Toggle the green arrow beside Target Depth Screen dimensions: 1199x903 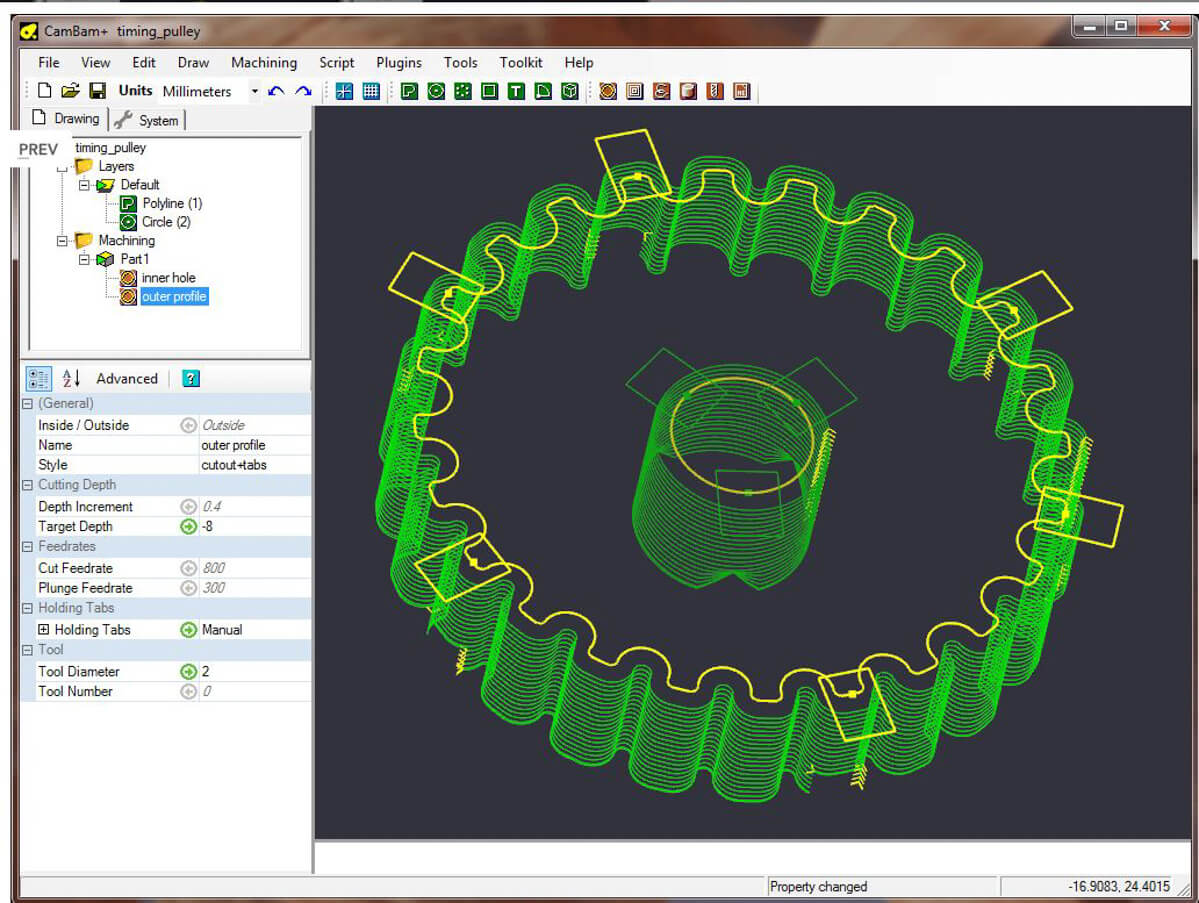click(x=188, y=527)
